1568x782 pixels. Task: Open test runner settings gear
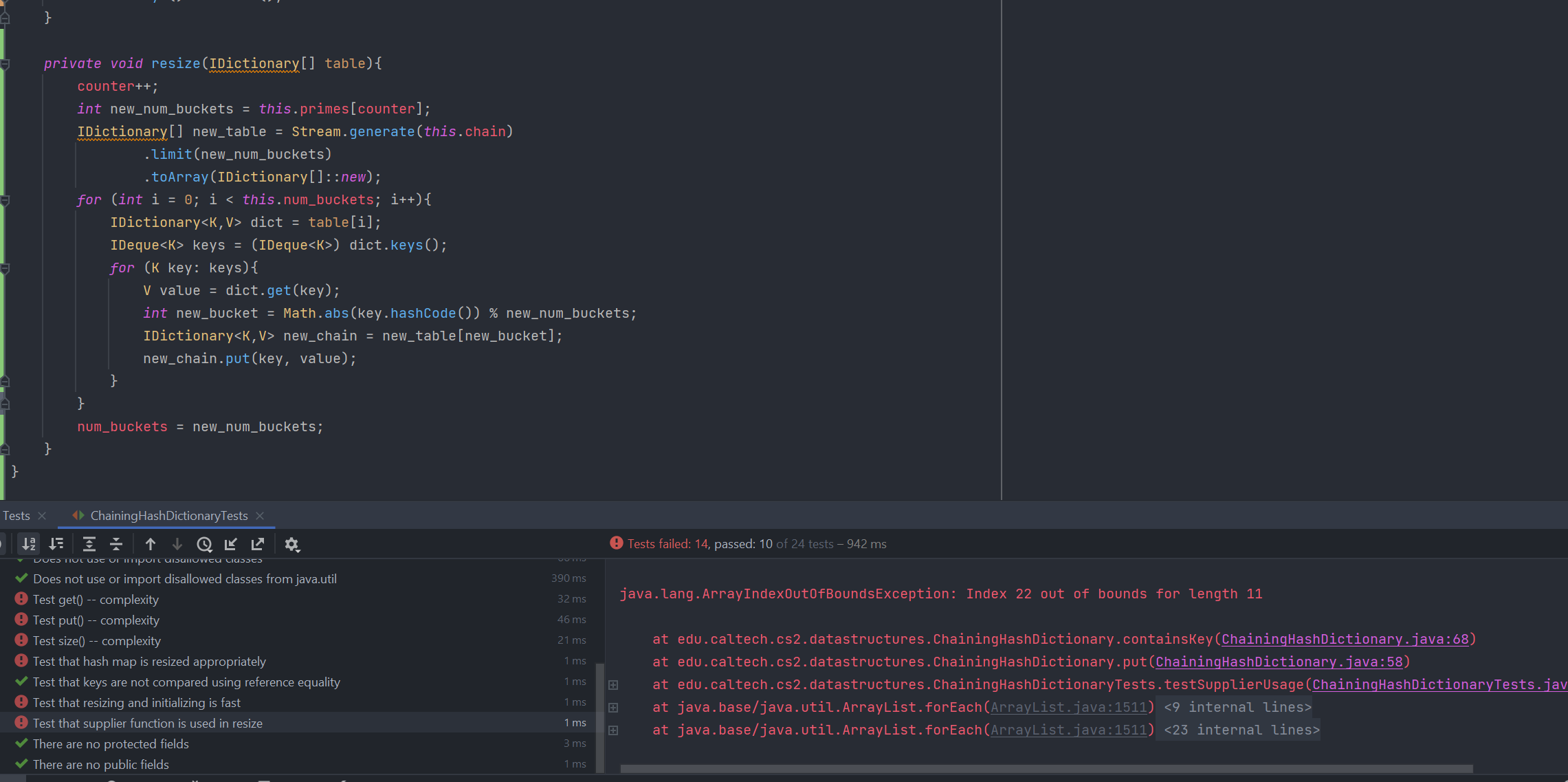point(291,544)
